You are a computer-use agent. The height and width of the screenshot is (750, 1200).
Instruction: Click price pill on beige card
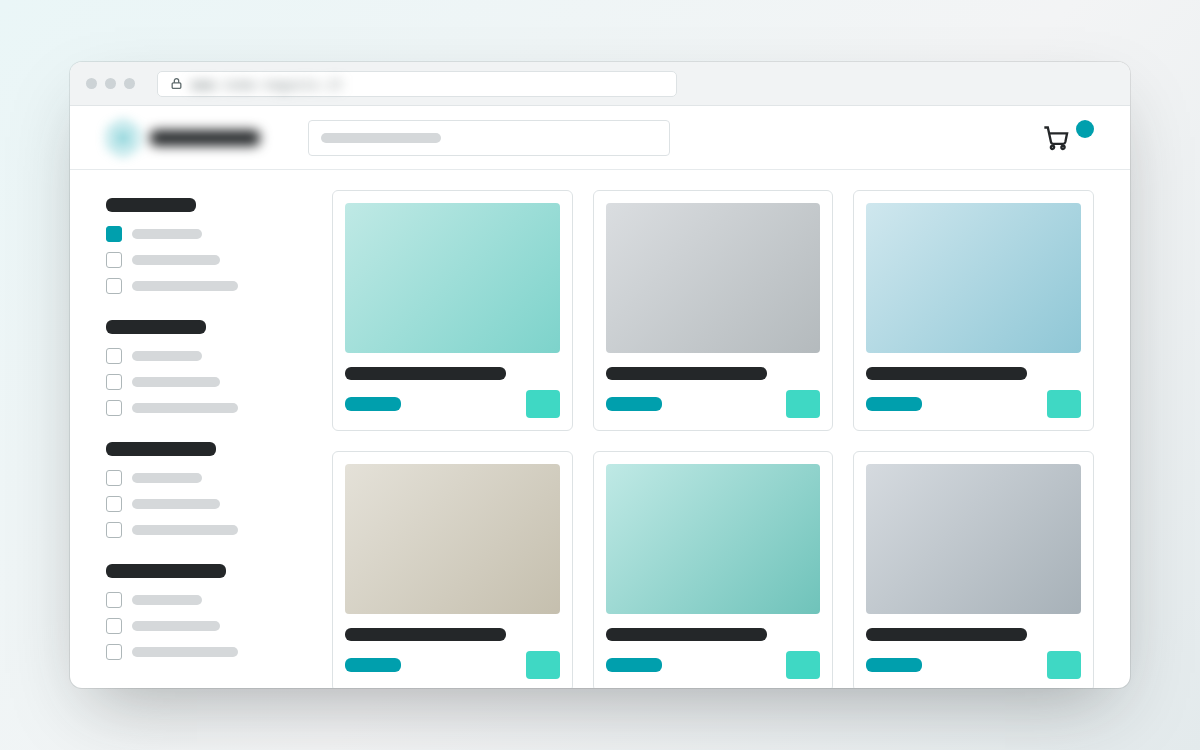(373, 665)
